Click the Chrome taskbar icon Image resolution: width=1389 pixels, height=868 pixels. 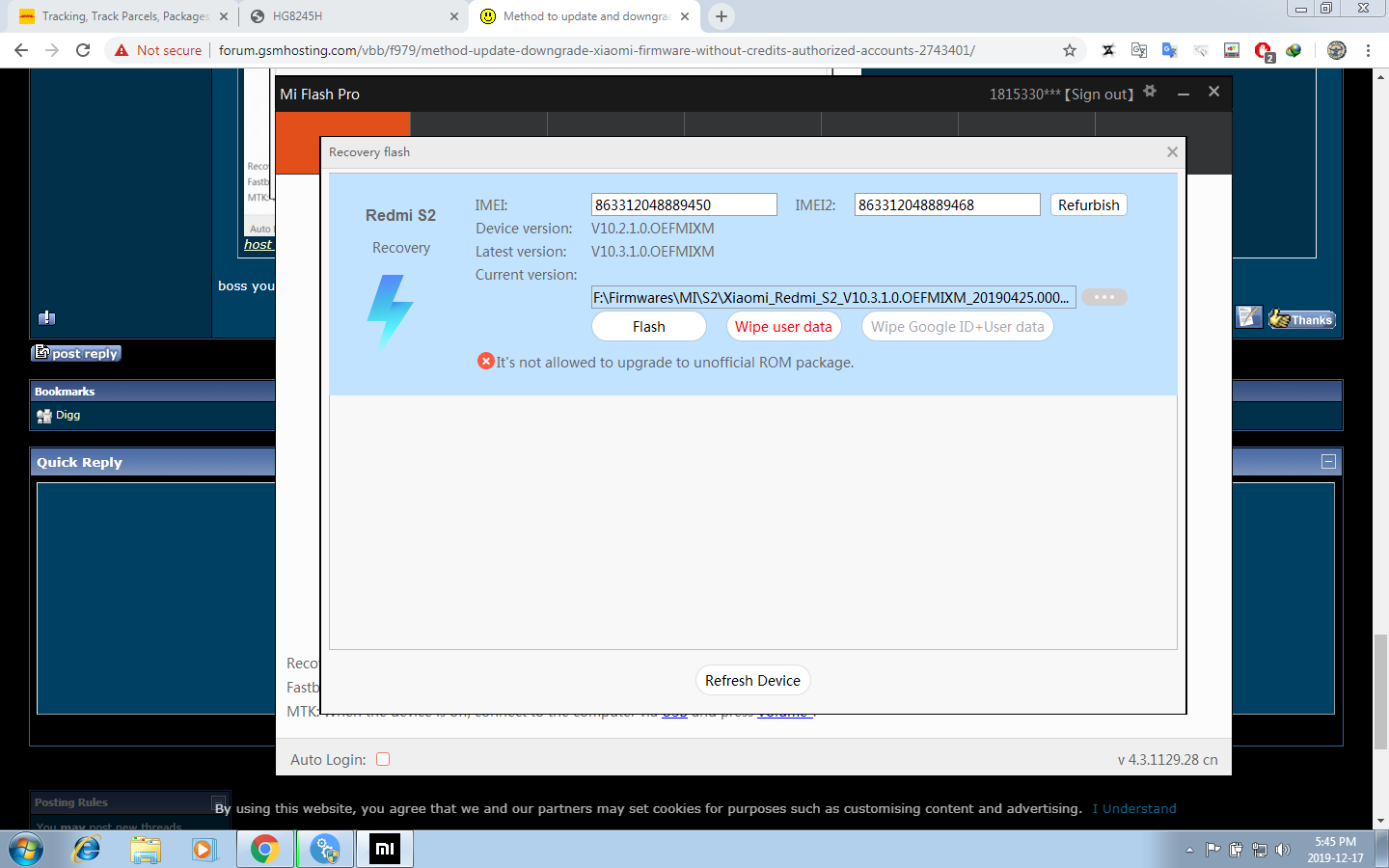(265, 850)
